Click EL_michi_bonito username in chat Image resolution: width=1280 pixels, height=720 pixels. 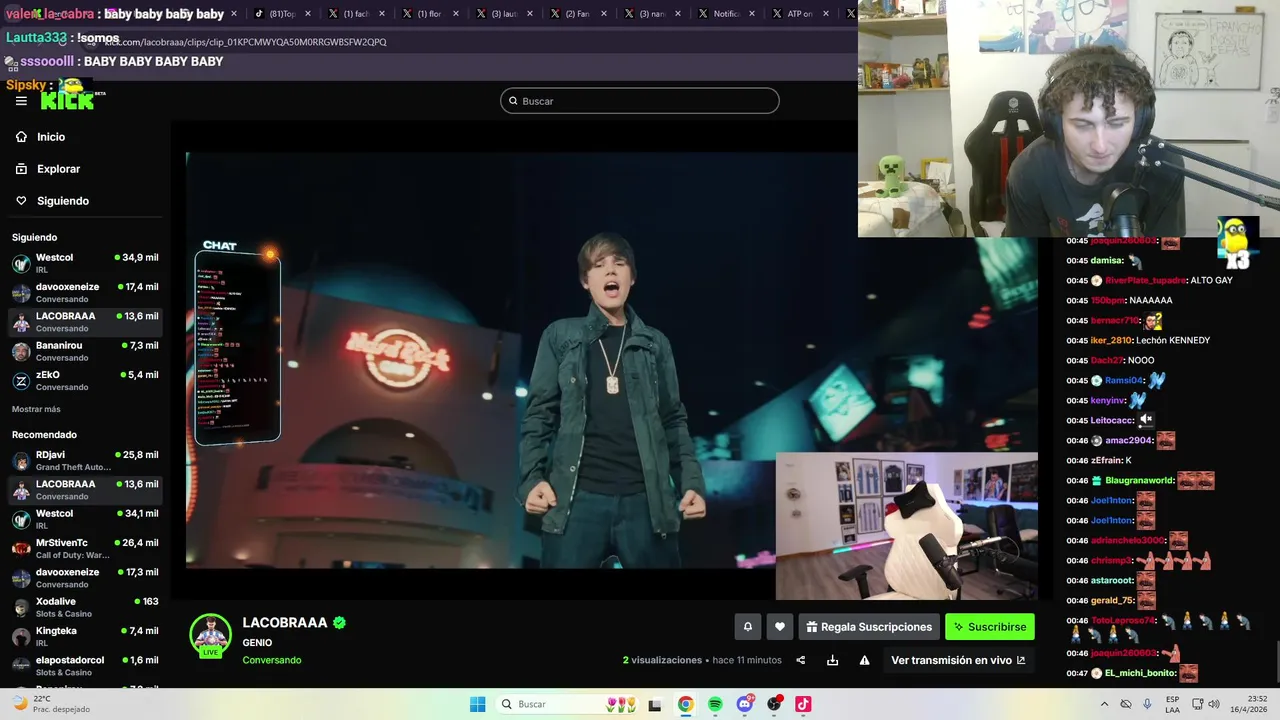pos(1140,673)
